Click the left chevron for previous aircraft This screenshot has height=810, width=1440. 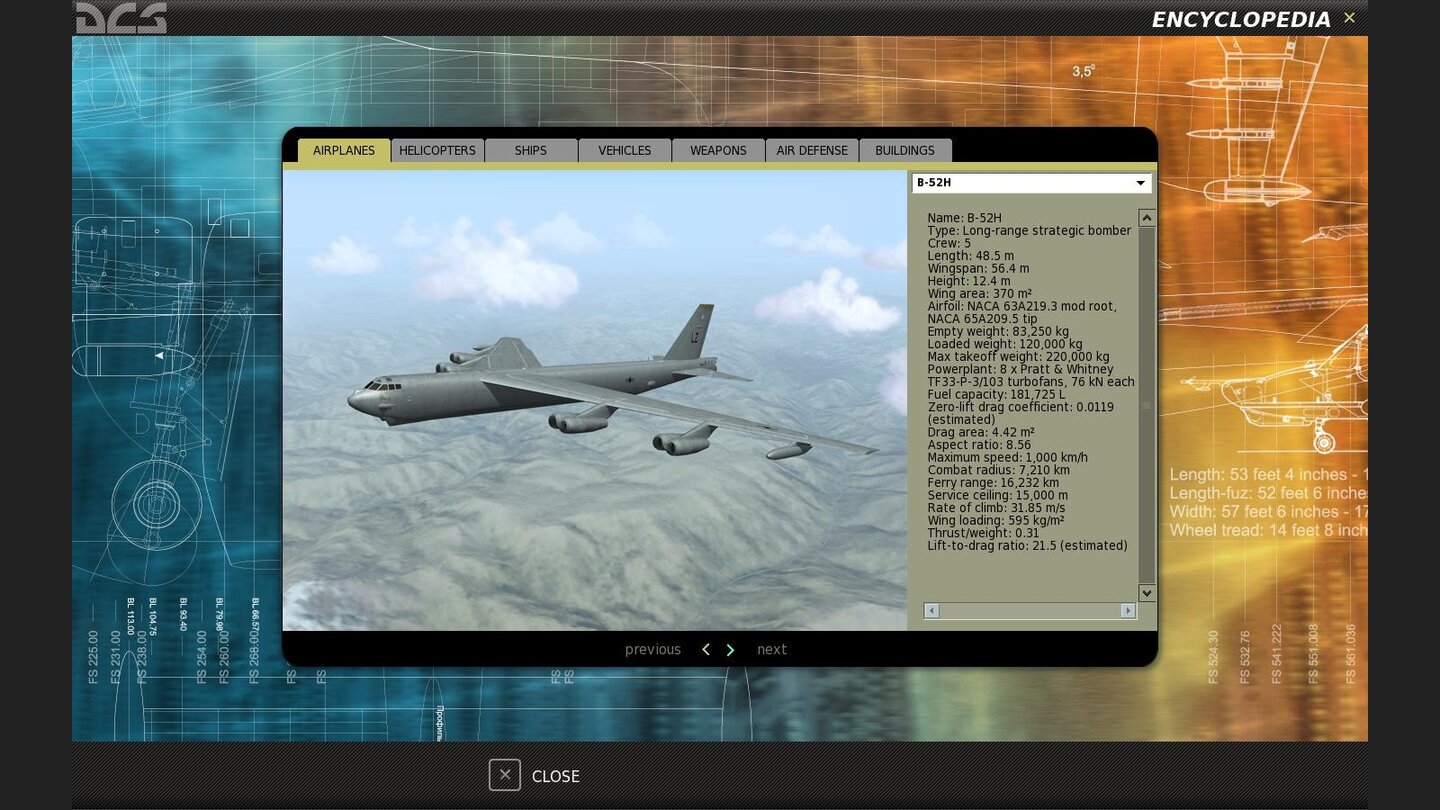click(706, 650)
